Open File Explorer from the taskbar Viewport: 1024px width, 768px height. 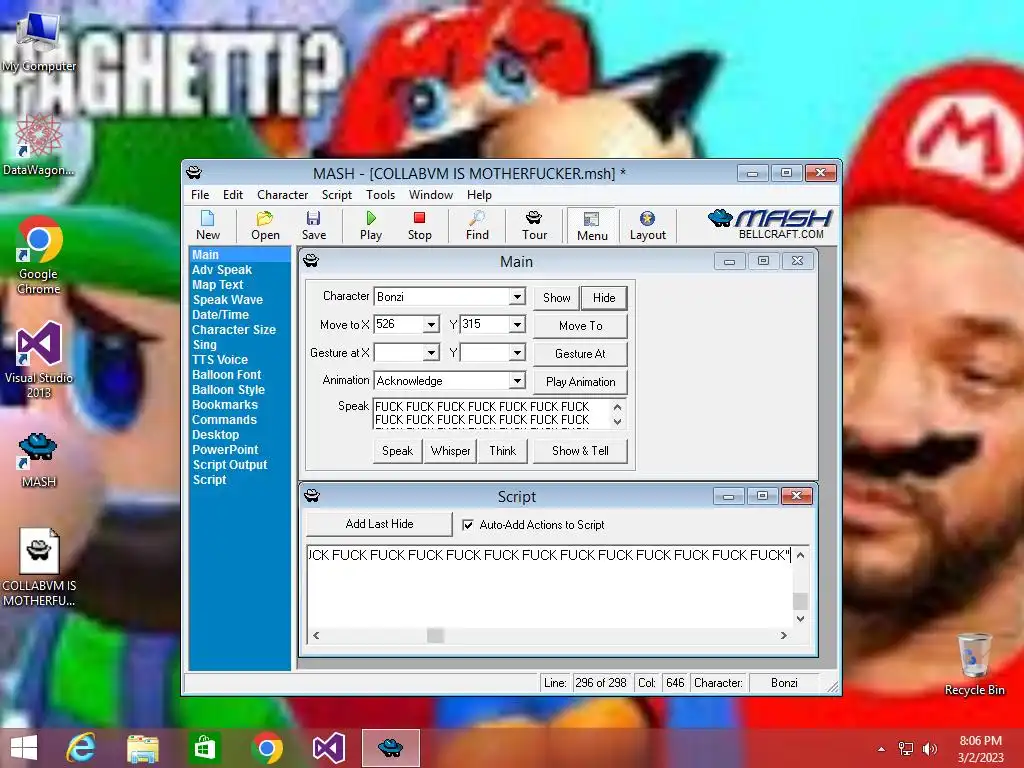[x=142, y=748]
